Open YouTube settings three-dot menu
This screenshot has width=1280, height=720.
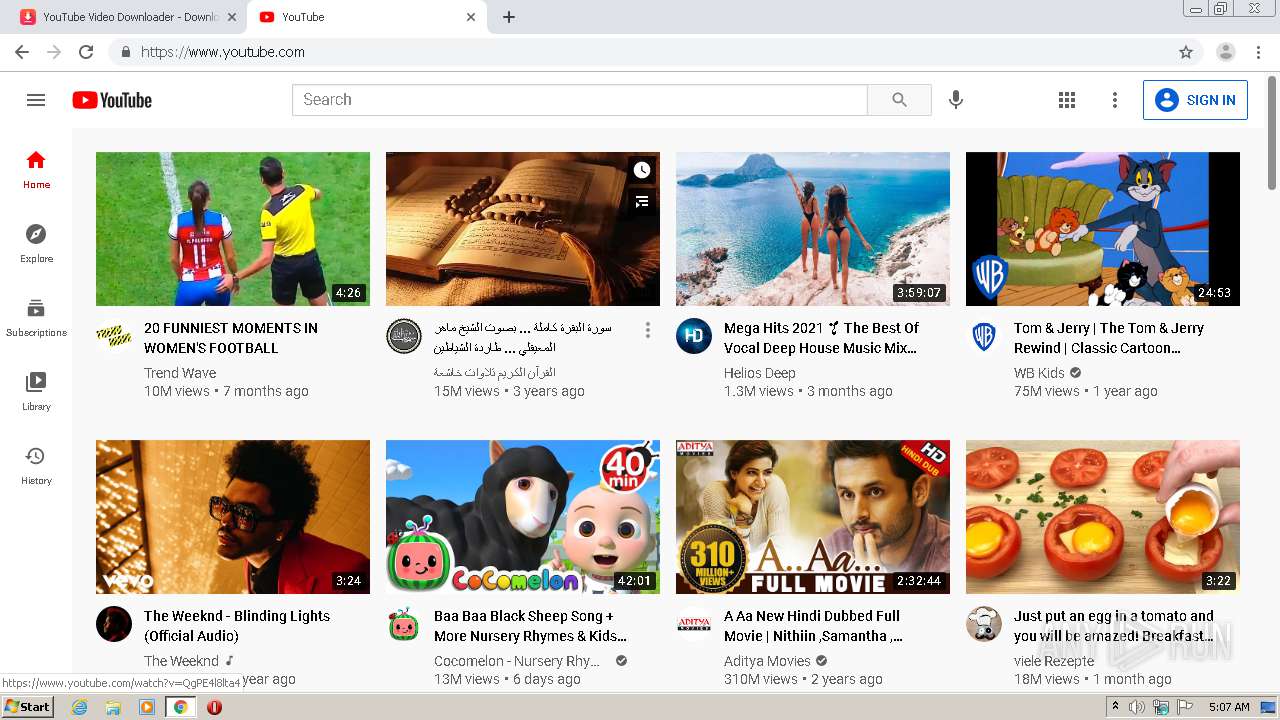[x=1115, y=100]
